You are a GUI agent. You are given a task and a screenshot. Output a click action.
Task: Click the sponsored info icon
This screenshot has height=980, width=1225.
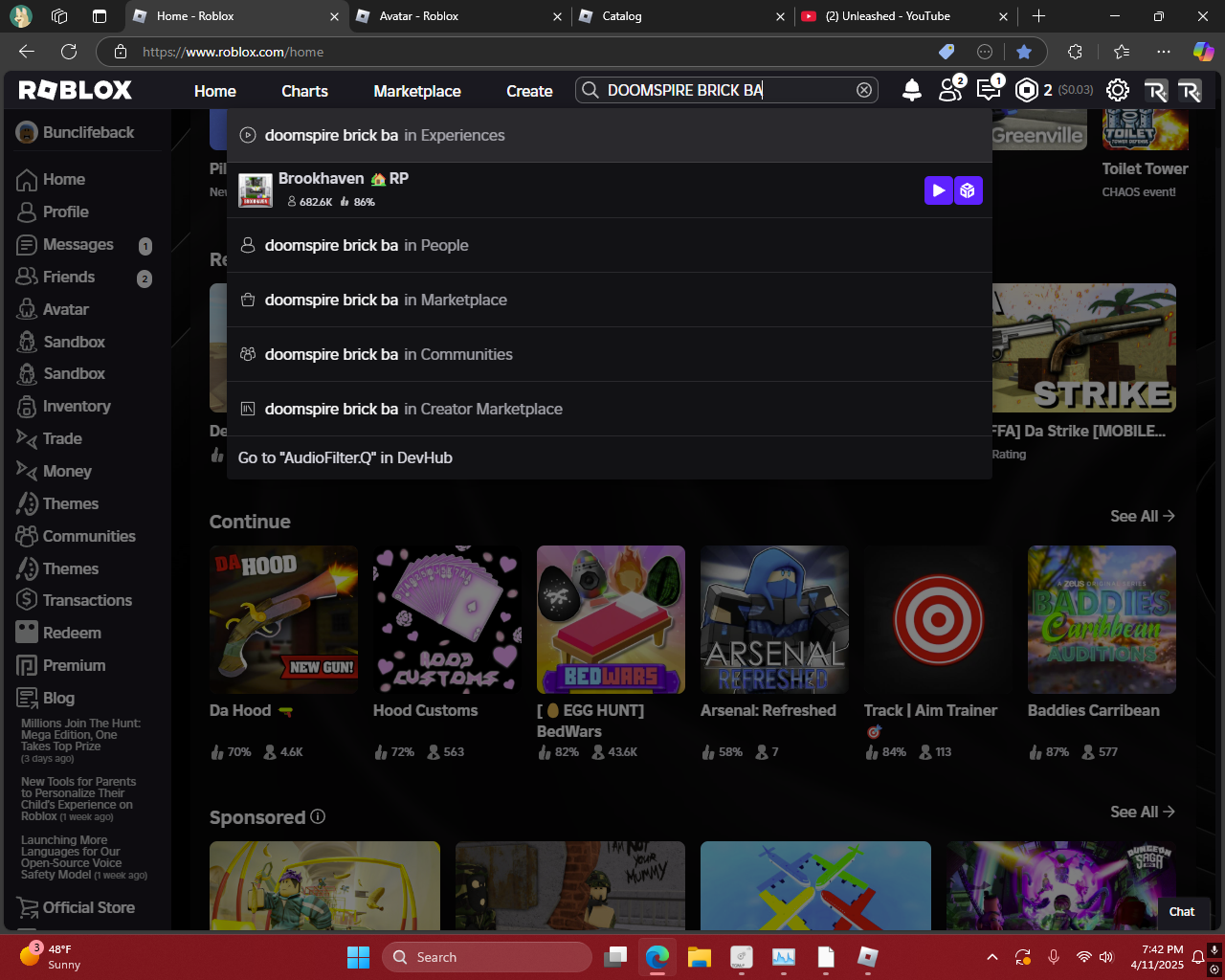[318, 816]
